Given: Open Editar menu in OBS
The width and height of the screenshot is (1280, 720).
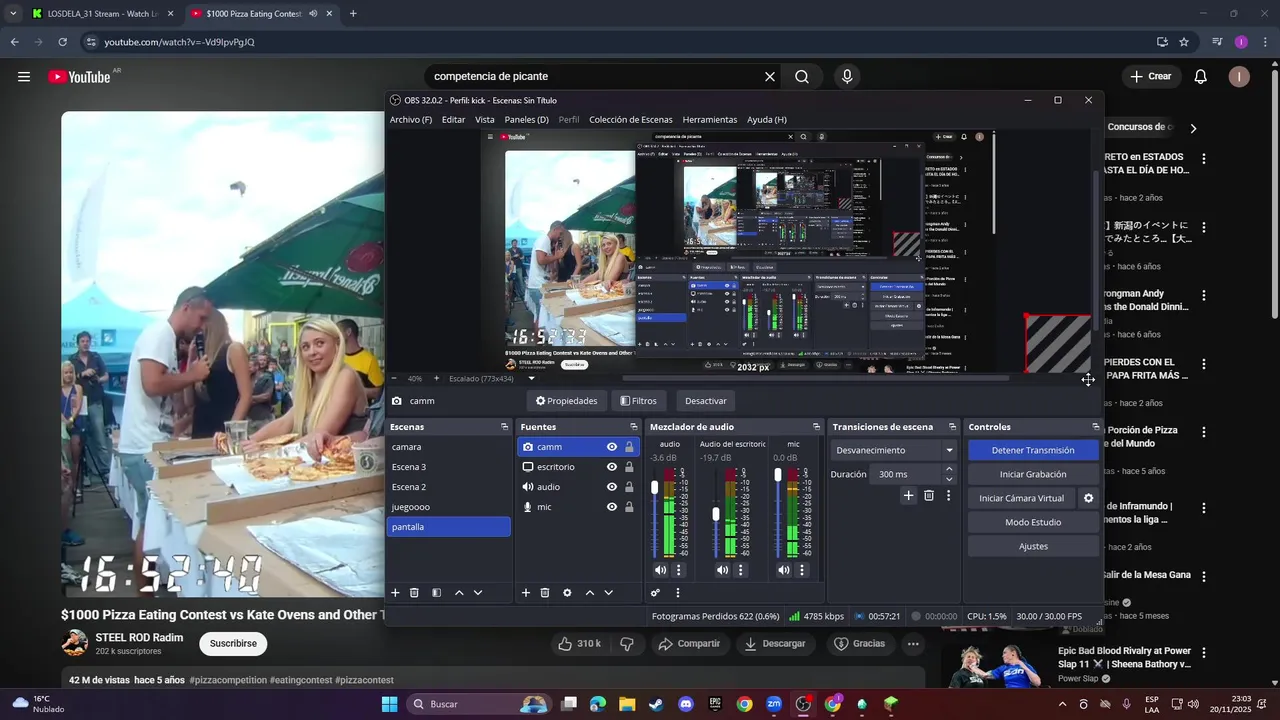Looking at the screenshot, I should click(453, 119).
